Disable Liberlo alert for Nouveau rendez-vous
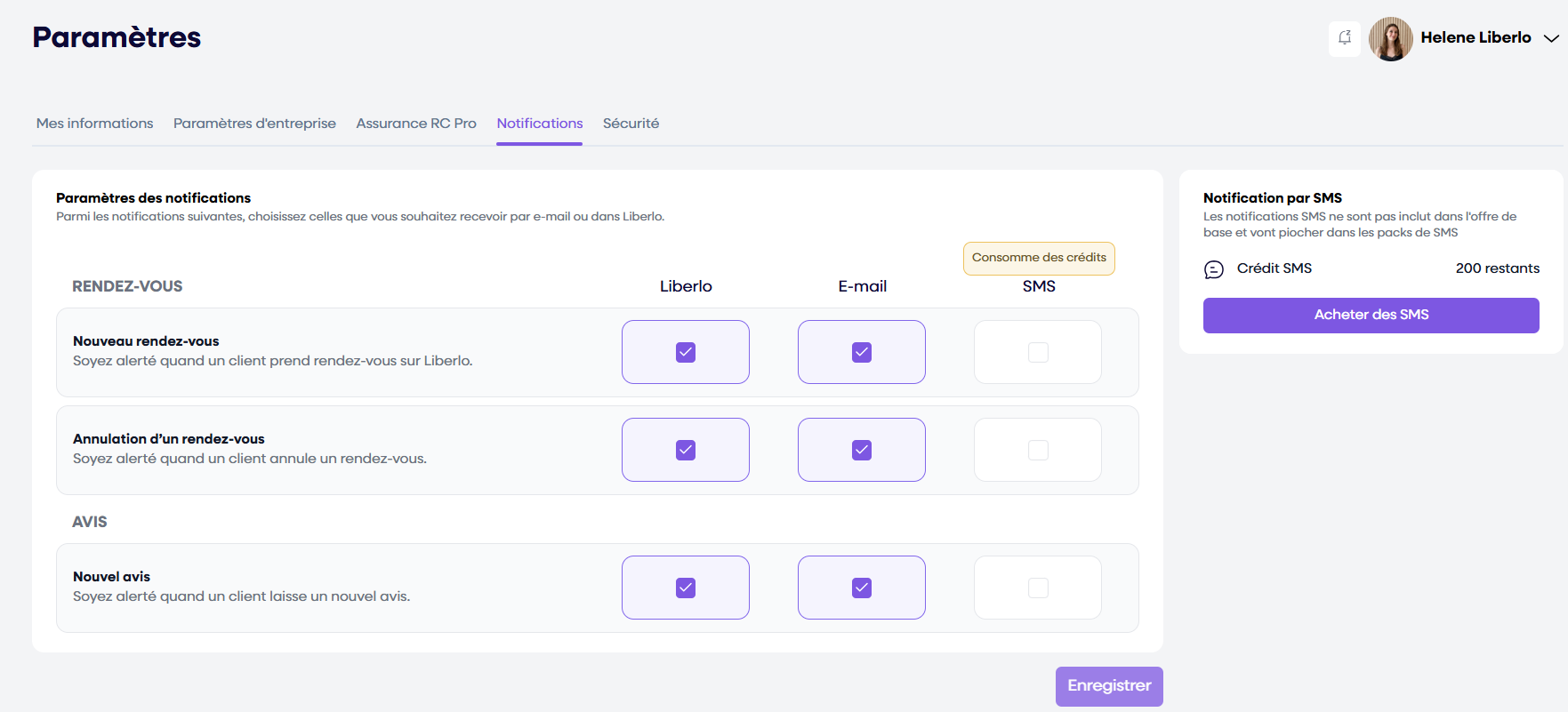The image size is (1568, 712). (x=686, y=352)
